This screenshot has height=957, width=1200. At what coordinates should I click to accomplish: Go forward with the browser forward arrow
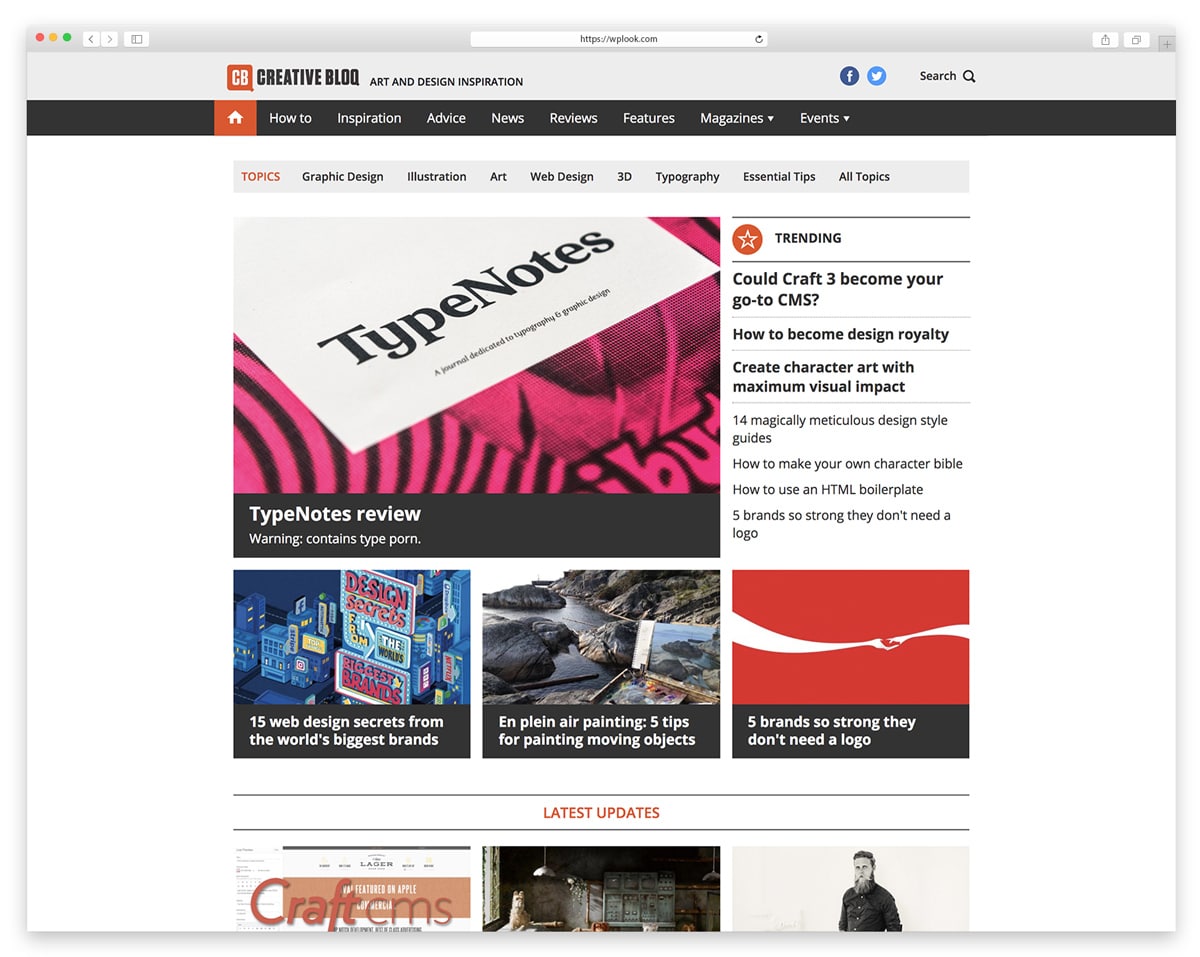109,39
